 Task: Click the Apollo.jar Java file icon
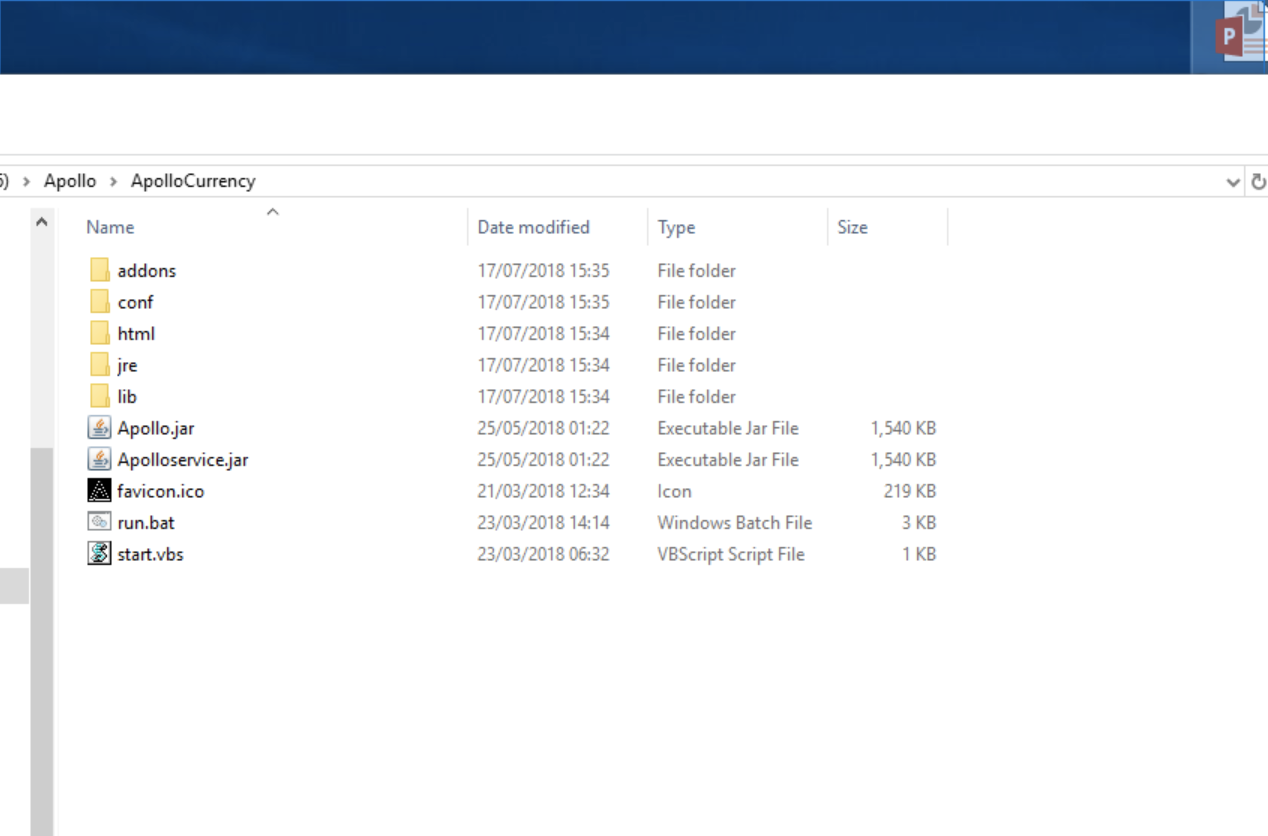coord(99,428)
